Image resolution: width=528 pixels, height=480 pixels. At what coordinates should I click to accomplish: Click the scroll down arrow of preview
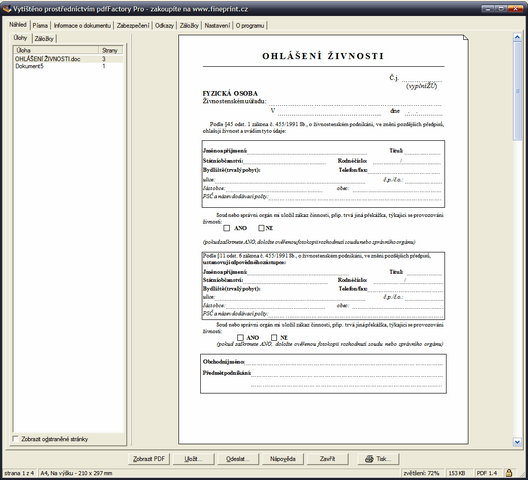(x=517, y=442)
